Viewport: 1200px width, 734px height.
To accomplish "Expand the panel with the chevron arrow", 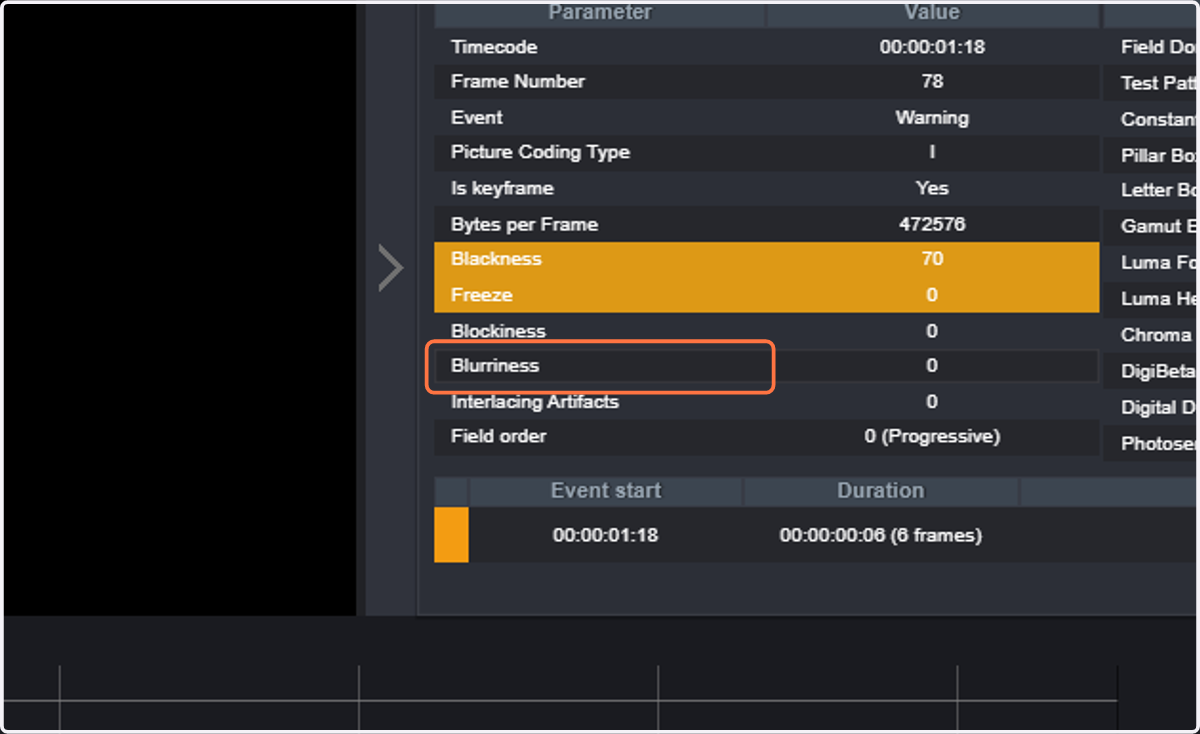I will pyautogui.click(x=390, y=267).
